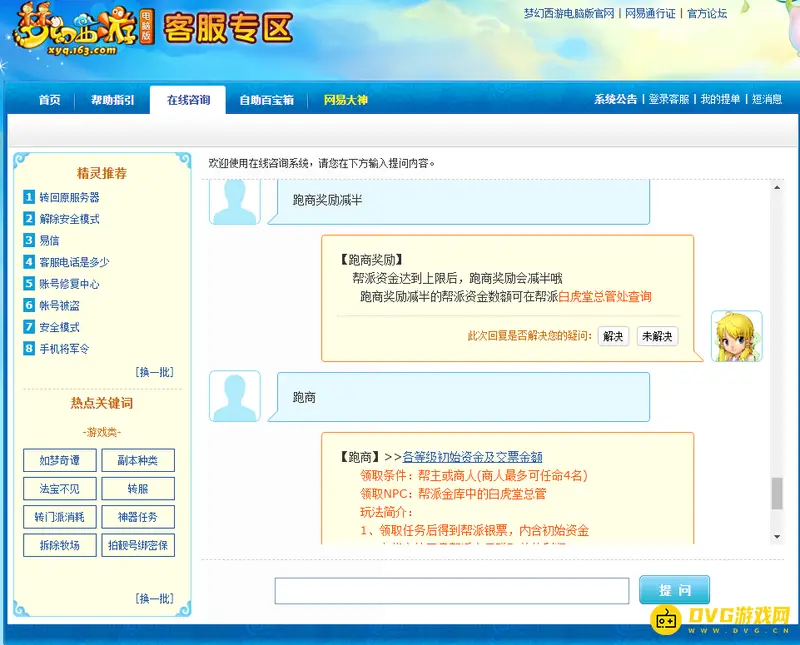The height and width of the screenshot is (645, 800).
Task: Click keyword button 拆除牧场
Action: click(60, 545)
